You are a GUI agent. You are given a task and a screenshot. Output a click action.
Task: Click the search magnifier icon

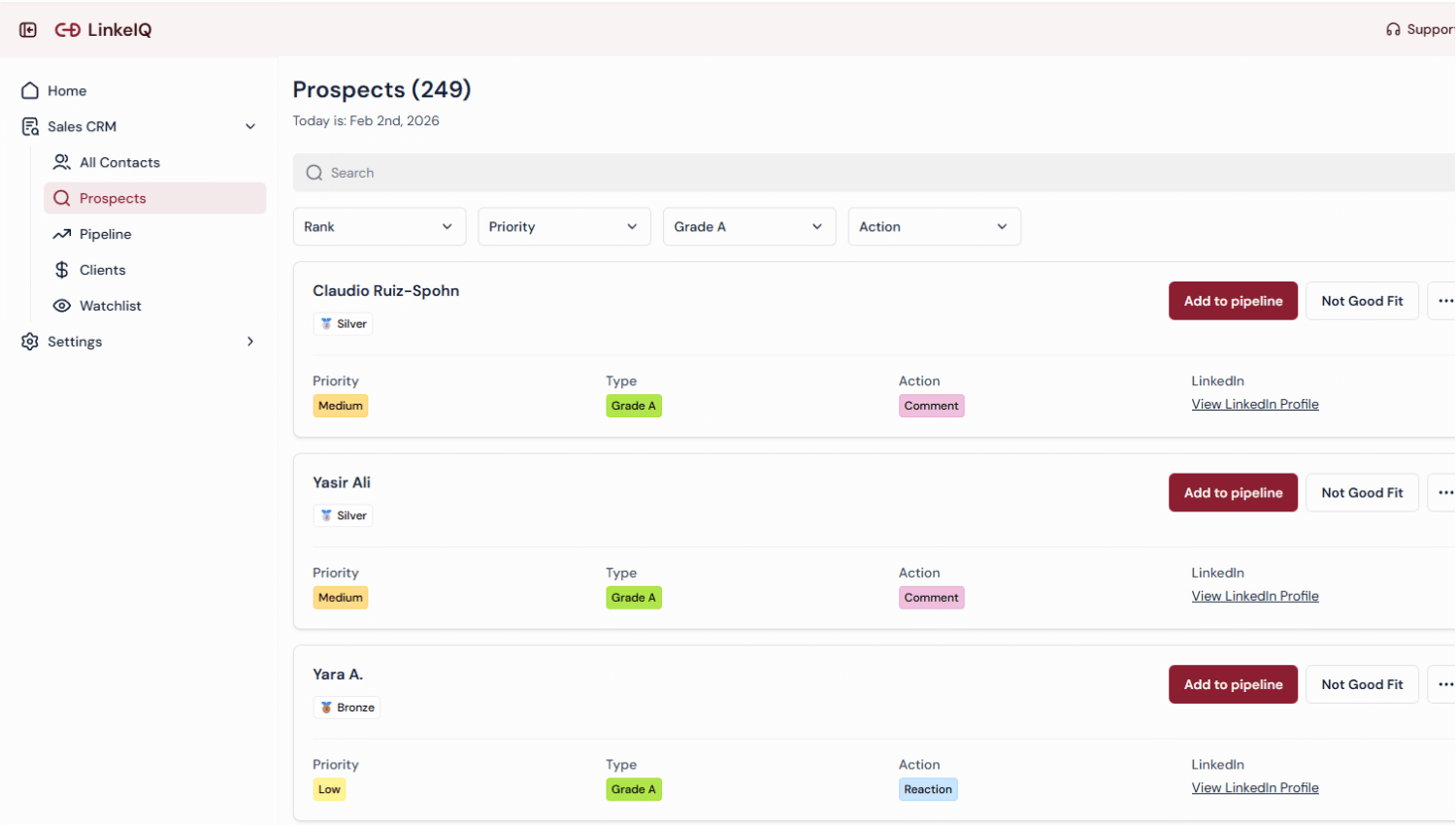(x=314, y=173)
